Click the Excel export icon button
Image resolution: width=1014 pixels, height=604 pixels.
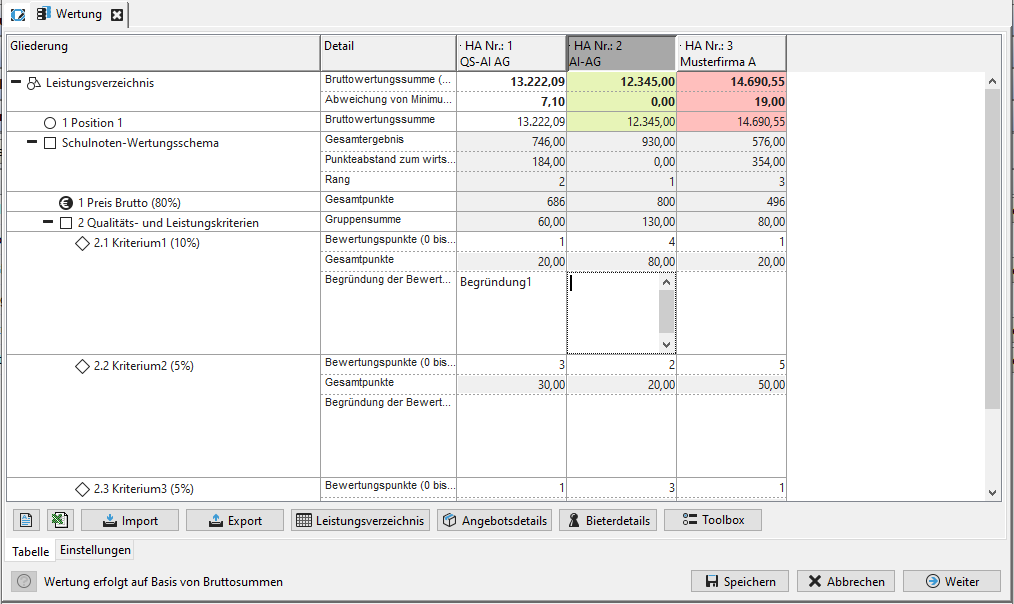[x=60, y=520]
